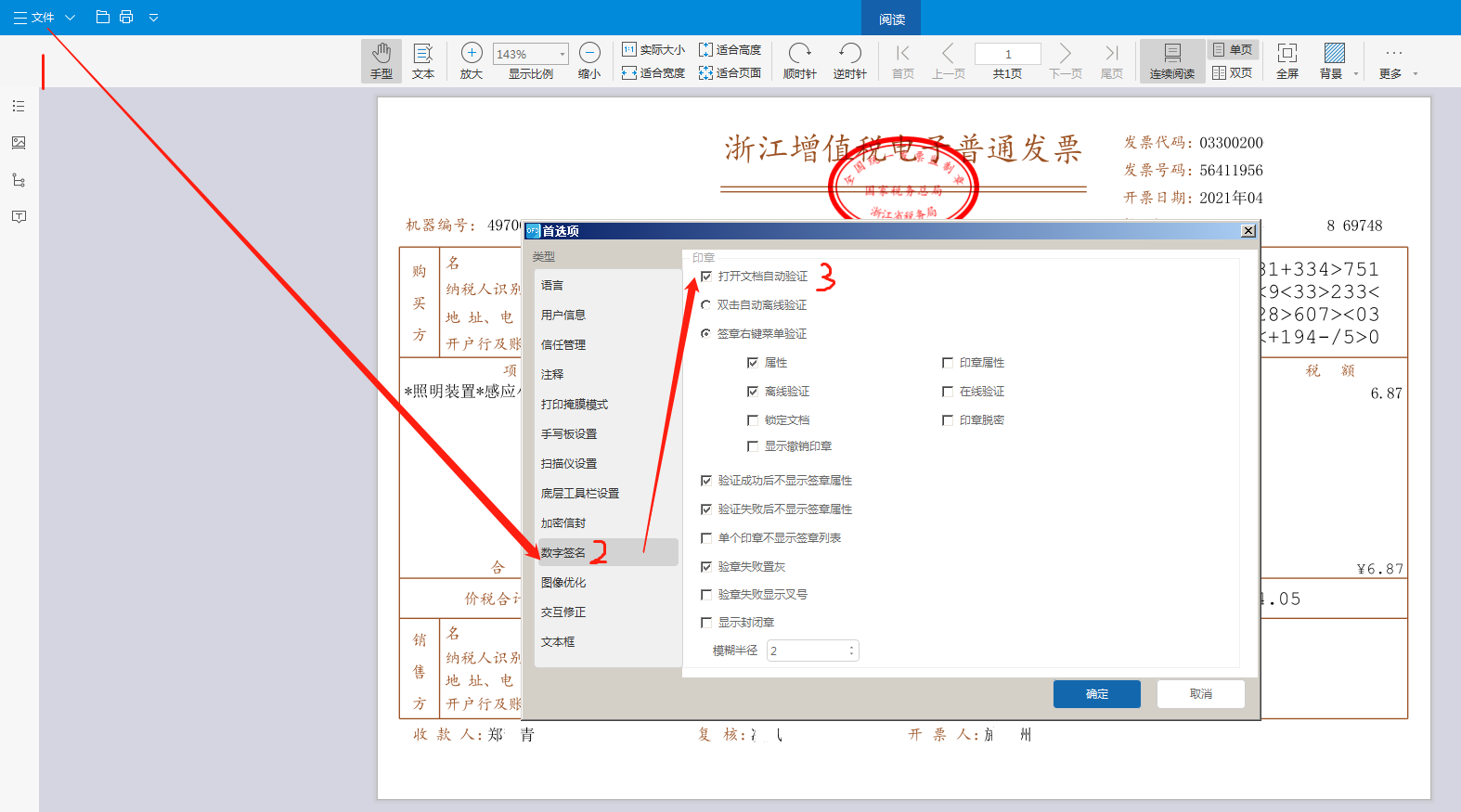The width and height of the screenshot is (1461, 812).
Task: Expand the 文件 menu chevron
Action: point(70,17)
